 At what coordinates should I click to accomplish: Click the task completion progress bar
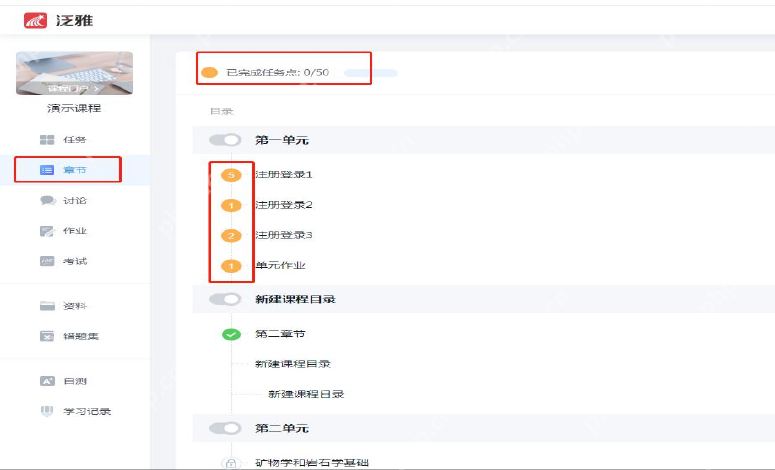click(x=371, y=73)
